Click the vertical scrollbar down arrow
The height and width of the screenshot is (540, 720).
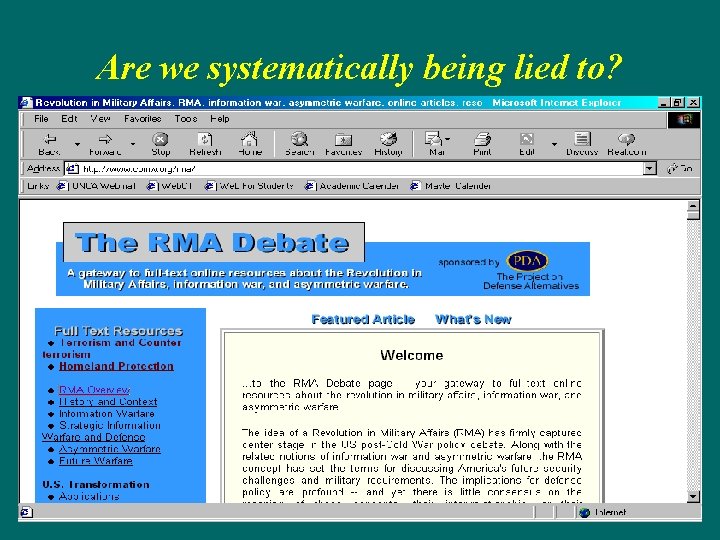tap(693, 496)
